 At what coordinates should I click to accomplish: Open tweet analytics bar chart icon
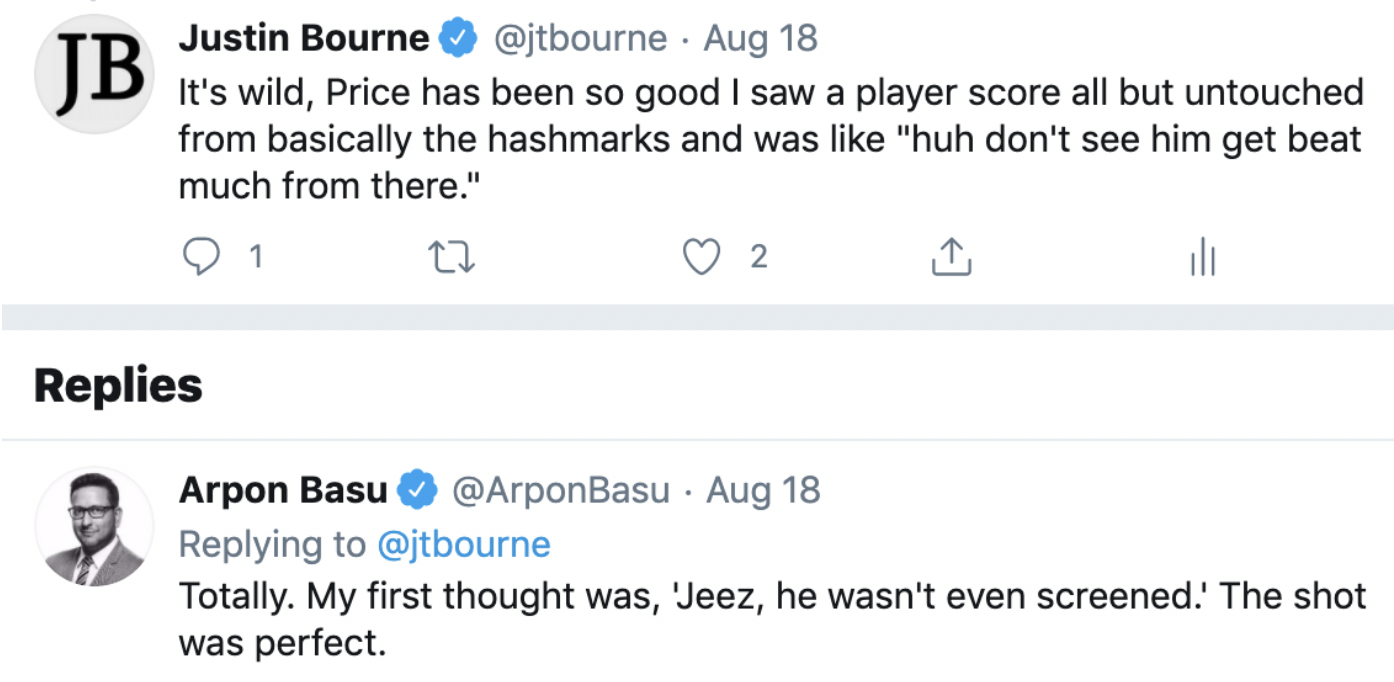(x=1202, y=260)
